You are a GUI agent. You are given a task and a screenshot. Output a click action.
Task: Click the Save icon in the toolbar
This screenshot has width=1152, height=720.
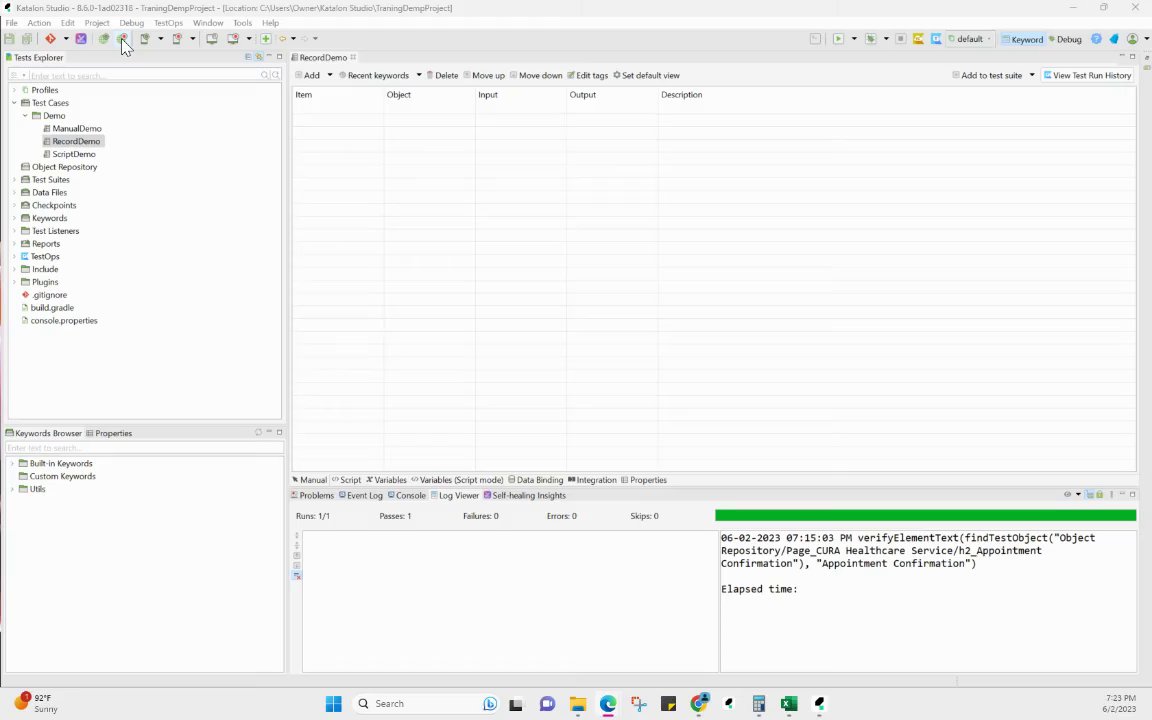(10, 39)
